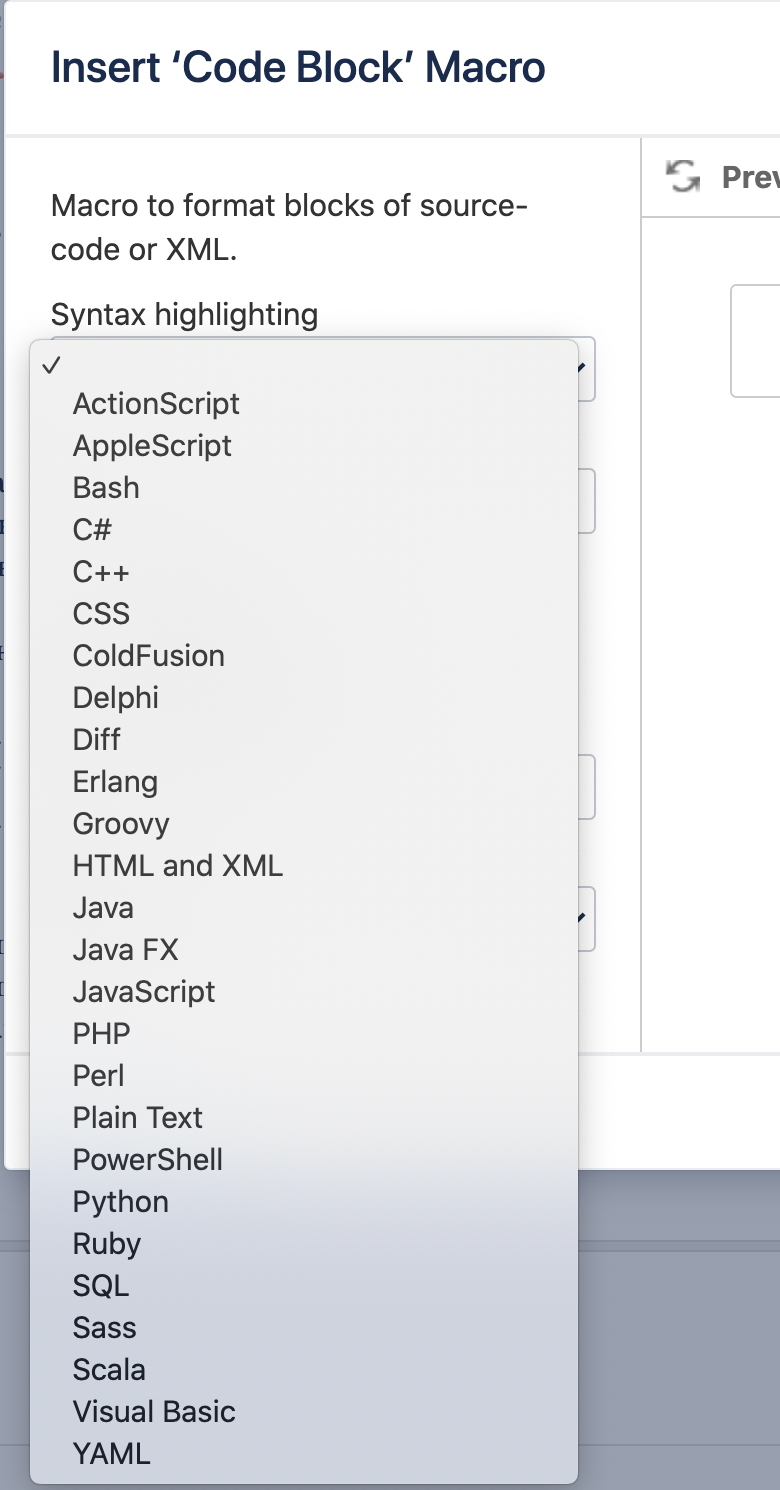
Task: Select JavaScript as the highlighting language
Action: [143, 991]
